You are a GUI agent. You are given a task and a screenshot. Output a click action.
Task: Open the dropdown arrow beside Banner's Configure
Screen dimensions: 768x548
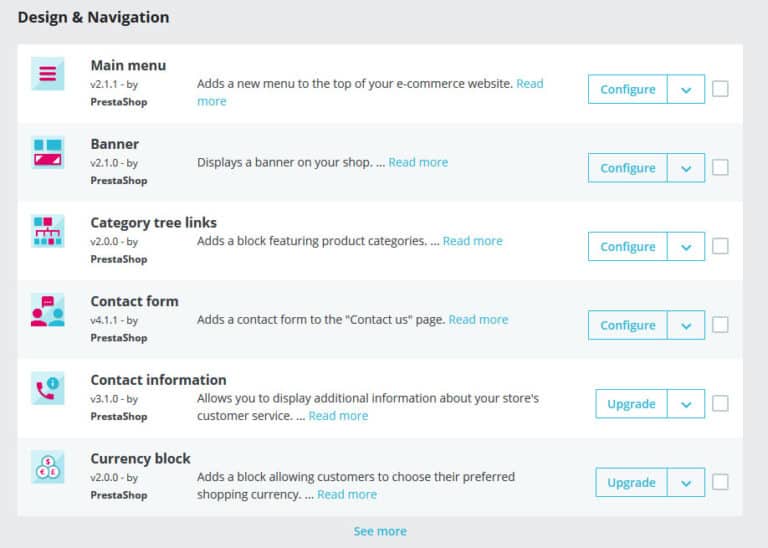[686, 168]
